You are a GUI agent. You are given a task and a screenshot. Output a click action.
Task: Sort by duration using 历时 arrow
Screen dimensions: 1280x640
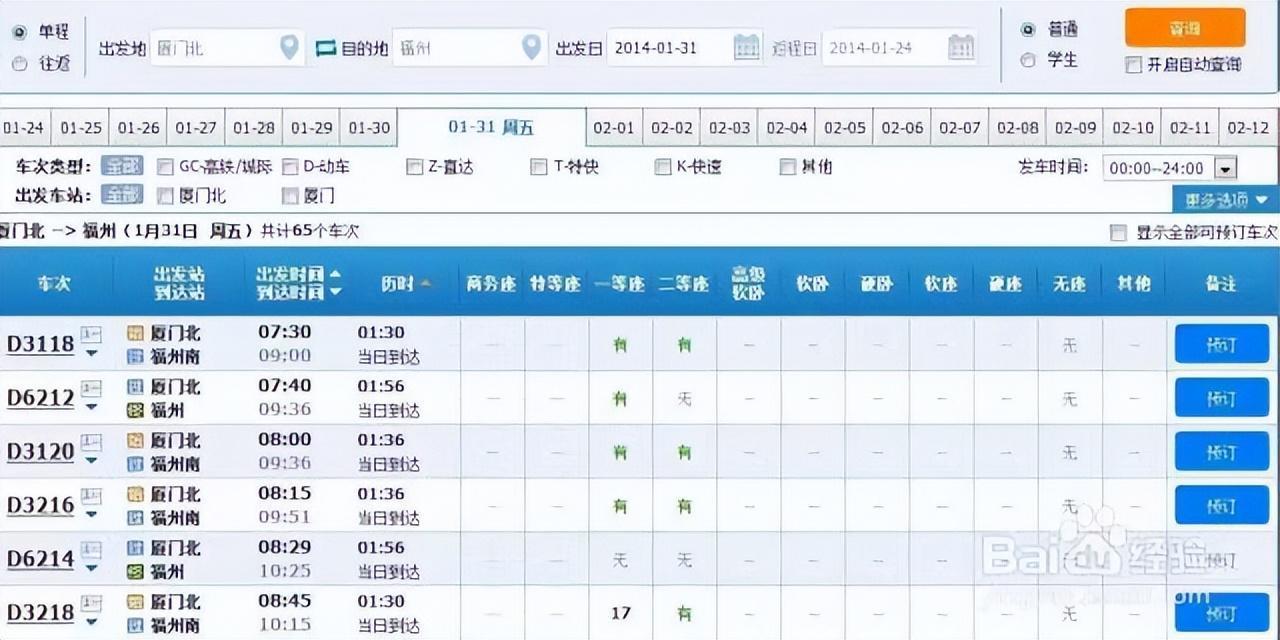tap(426, 284)
